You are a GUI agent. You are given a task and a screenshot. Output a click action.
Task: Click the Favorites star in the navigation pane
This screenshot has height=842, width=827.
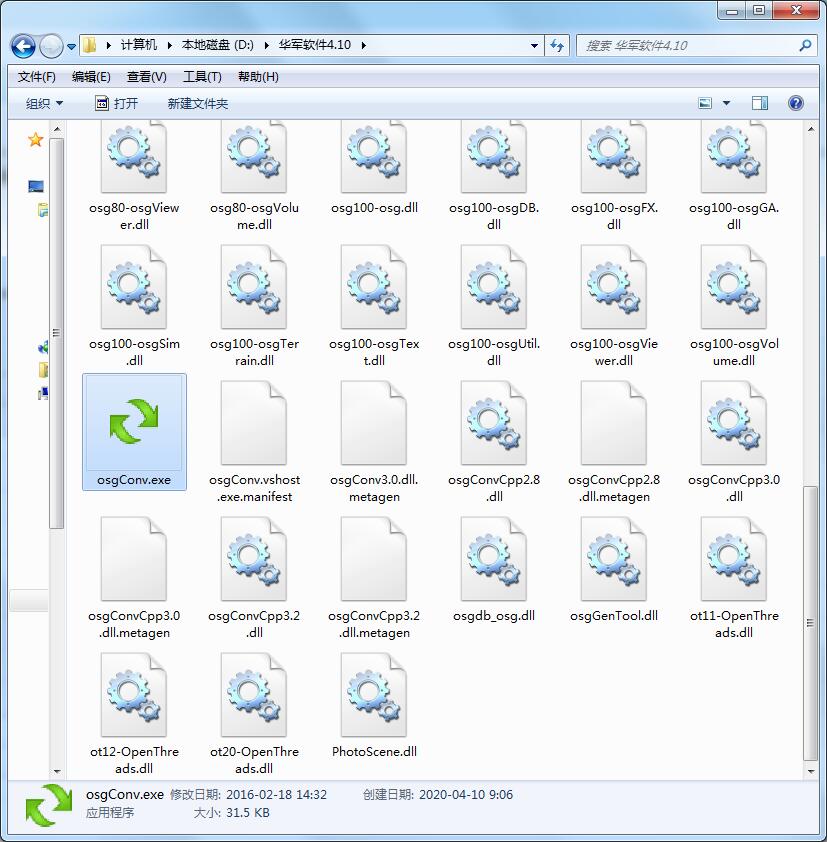click(x=35, y=140)
